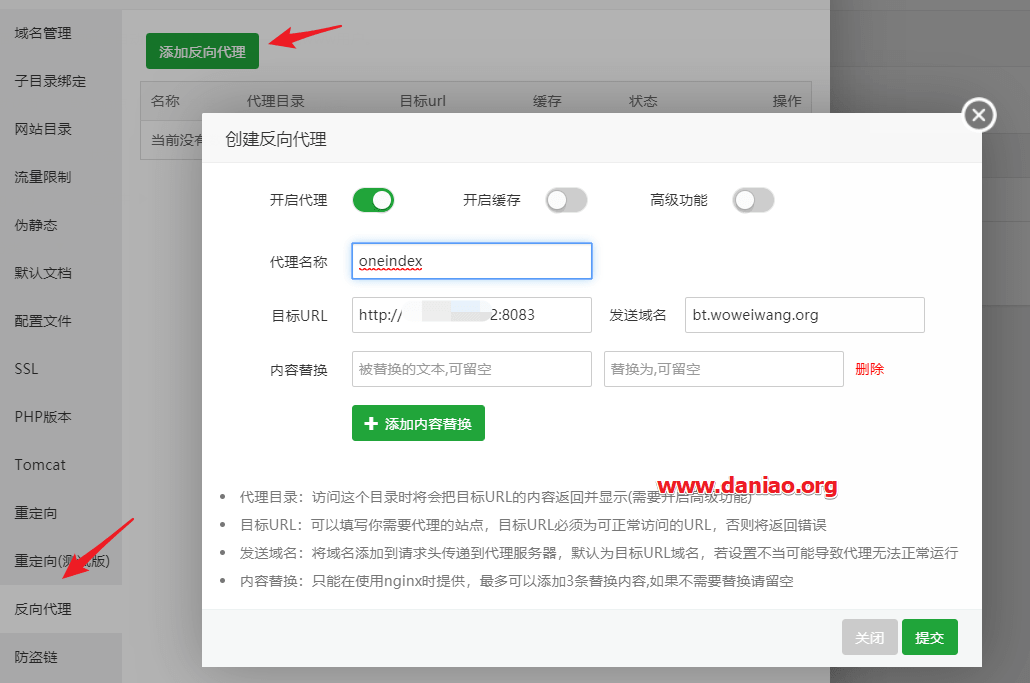Click the 添加反向代理 button
This screenshot has width=1030, height=683.
pos(202,51)
